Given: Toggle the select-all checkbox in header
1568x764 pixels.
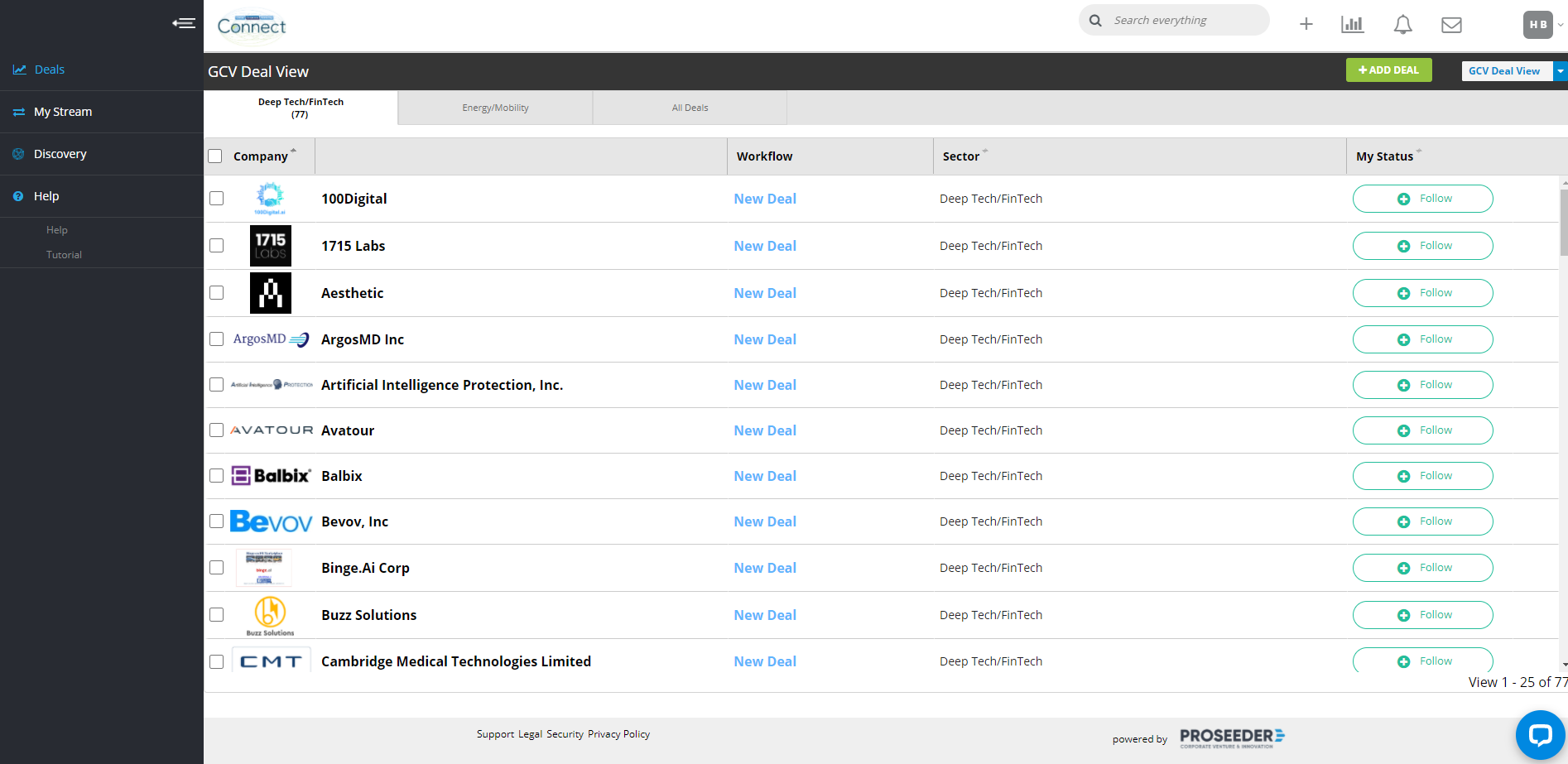Looking at the screenshot, I should coord(215,156).
